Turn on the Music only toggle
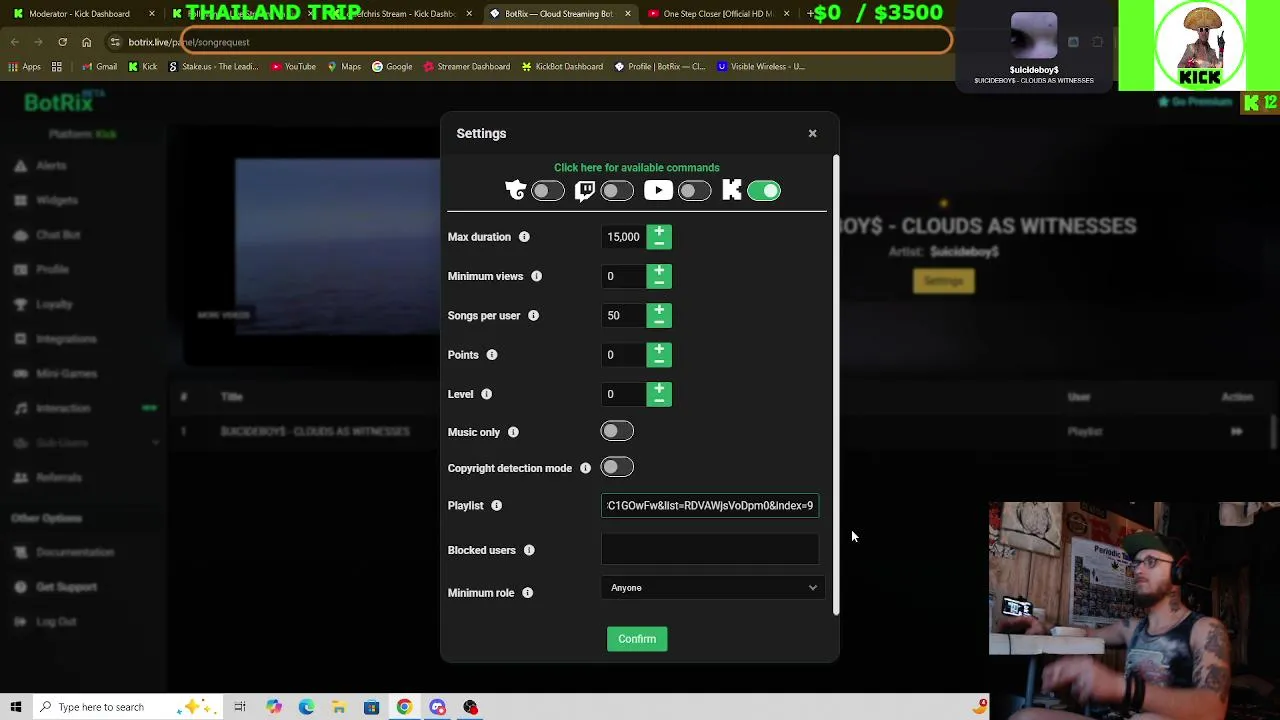1280x720 pixels. click(617, 431)
